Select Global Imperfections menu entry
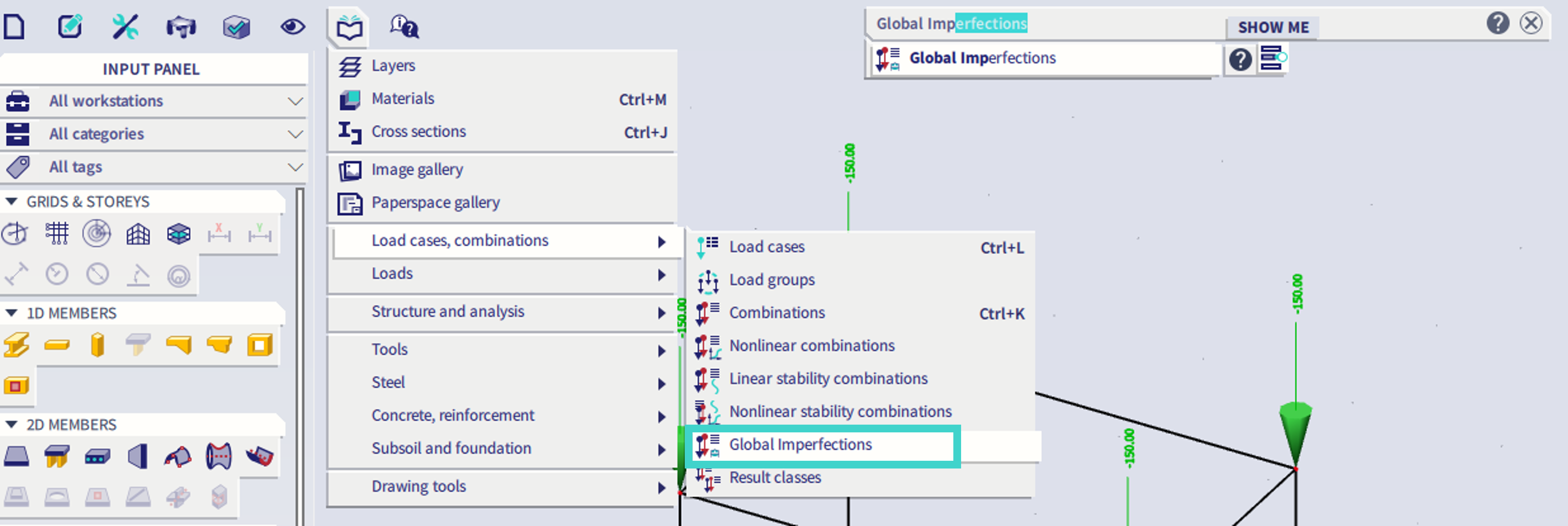 tap(800, 445)
